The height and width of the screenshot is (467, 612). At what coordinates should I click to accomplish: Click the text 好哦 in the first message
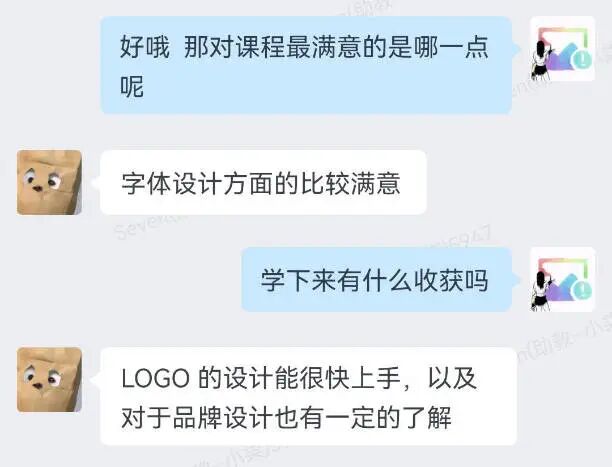pyautogui.click(x=145, y=47)
